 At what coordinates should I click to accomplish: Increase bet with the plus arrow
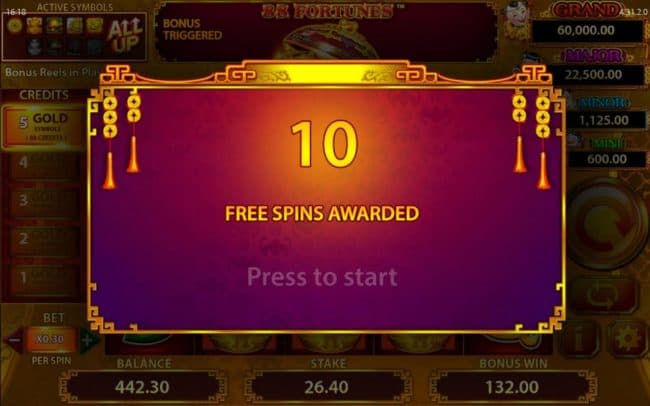(88, 340)
